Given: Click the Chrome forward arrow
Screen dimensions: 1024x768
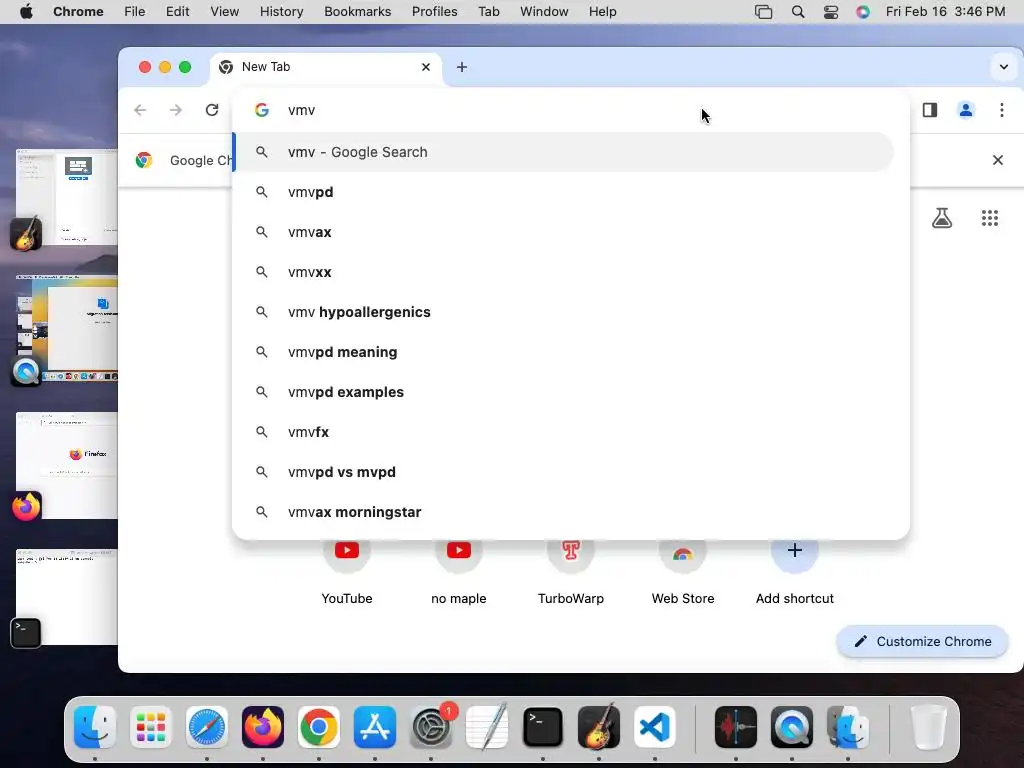Looking at the screenshot, I should (176, 110).
